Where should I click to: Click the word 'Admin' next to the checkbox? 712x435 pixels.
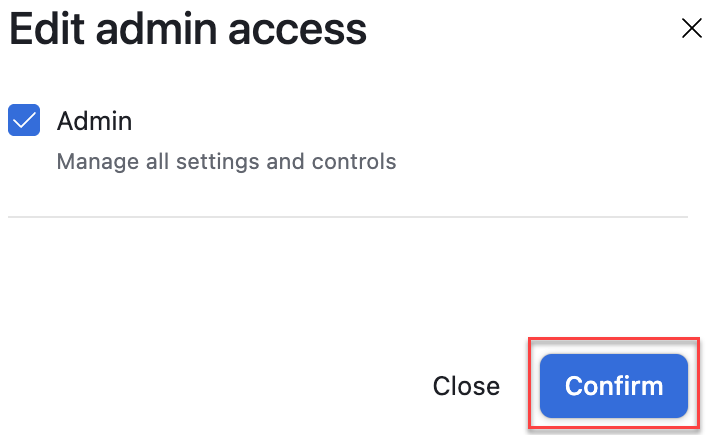pyautogui.click(x=94, y=121)
